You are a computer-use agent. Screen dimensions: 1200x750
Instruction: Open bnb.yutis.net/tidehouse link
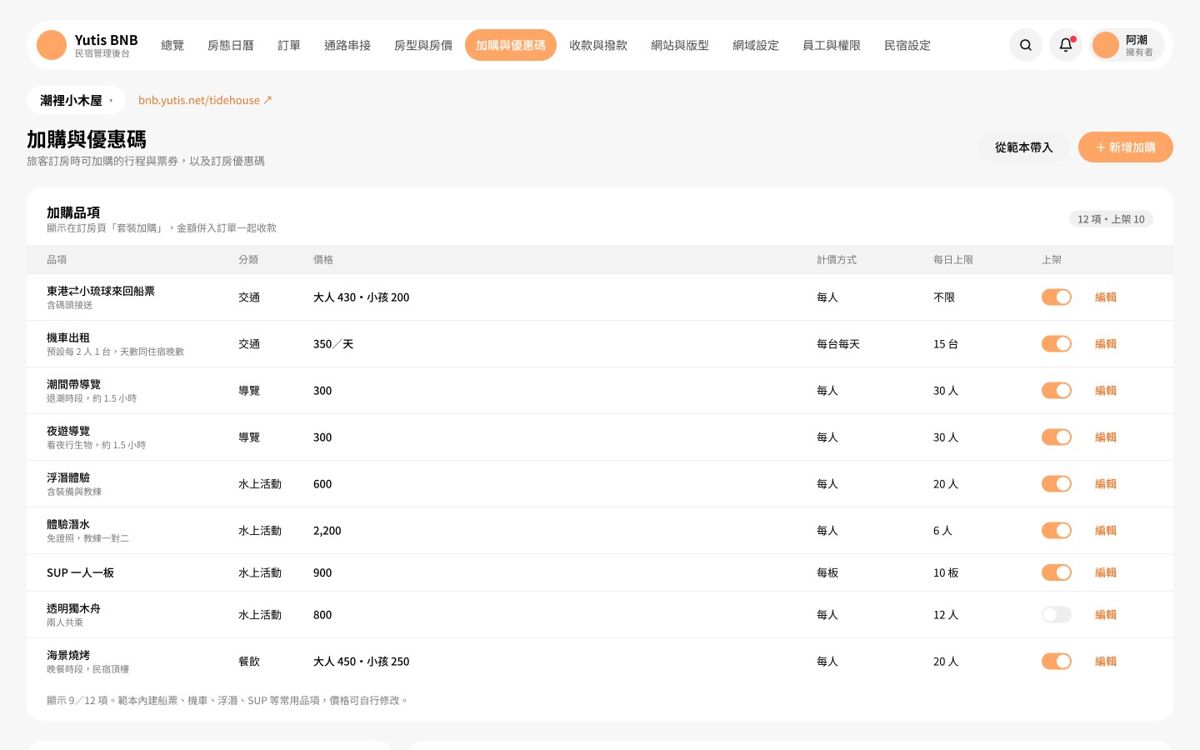[x=205, y=101]
